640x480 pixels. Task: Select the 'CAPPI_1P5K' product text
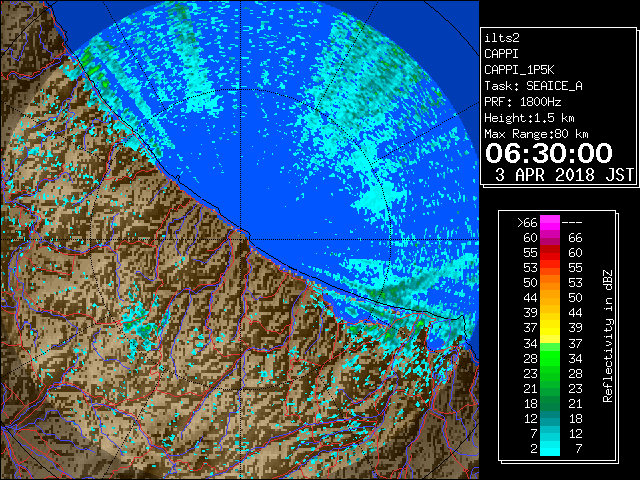[519, 70]
